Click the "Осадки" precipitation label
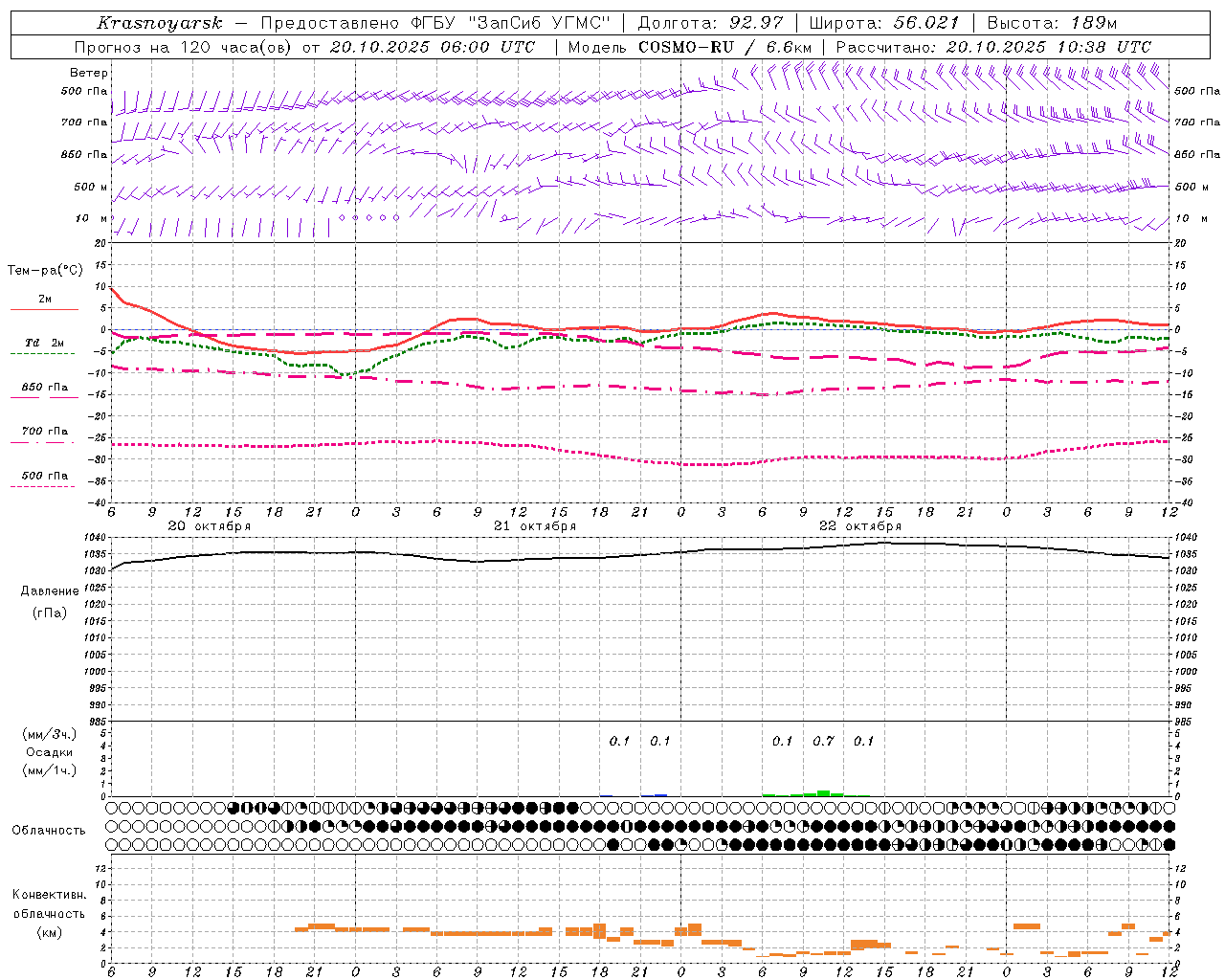Viewport: 1225px width, 980px height. tap(50, 752)
